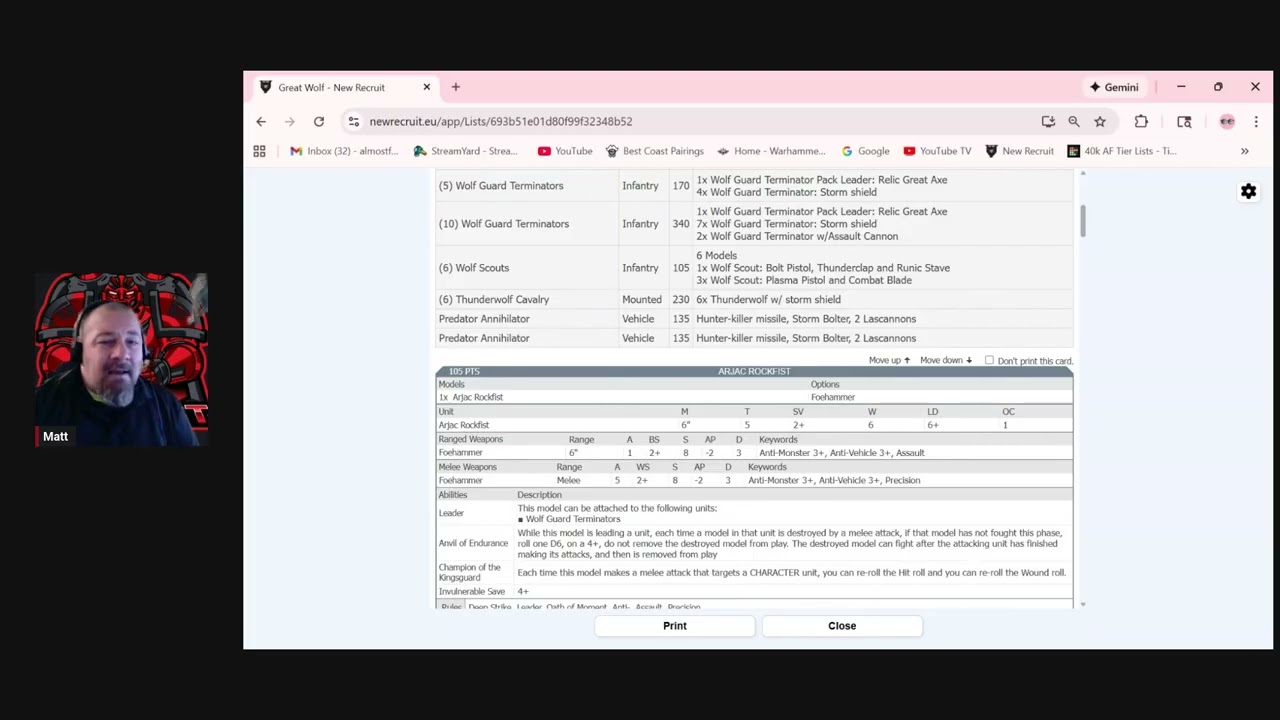Select the Great Wolf - New Recruit tab
The width and height of the screenshot is (1280, 720).
(345, 87)
